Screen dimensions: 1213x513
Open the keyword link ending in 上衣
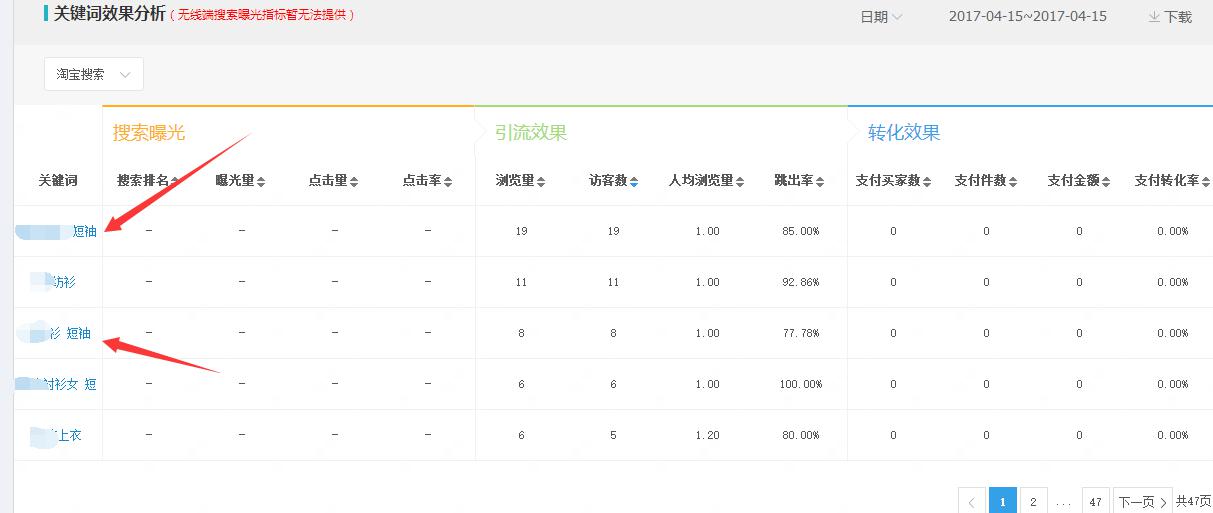pyautogui.click(x=66, y=436)
